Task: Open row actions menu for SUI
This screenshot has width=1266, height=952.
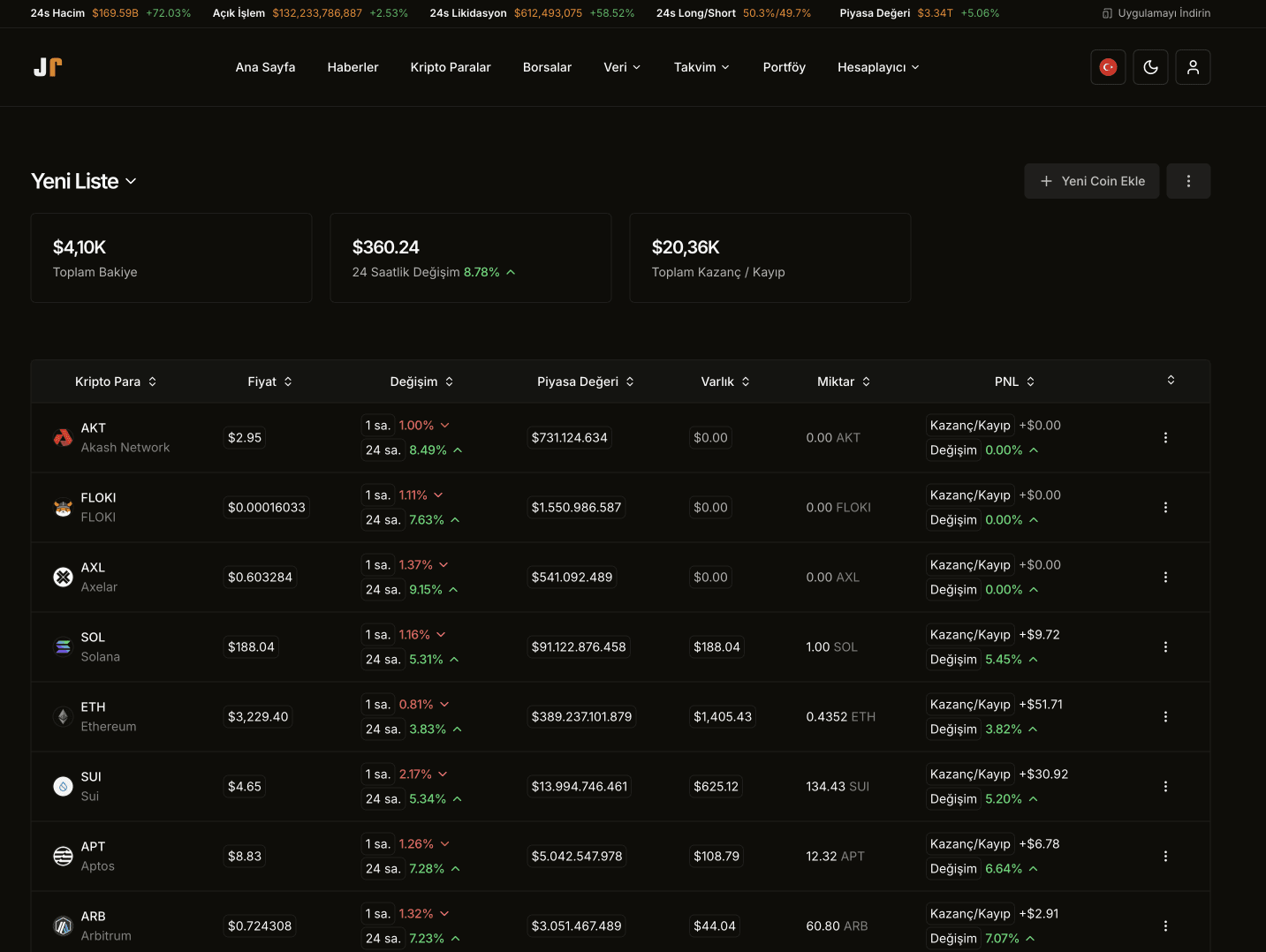Action: (x=1165, y=786)
